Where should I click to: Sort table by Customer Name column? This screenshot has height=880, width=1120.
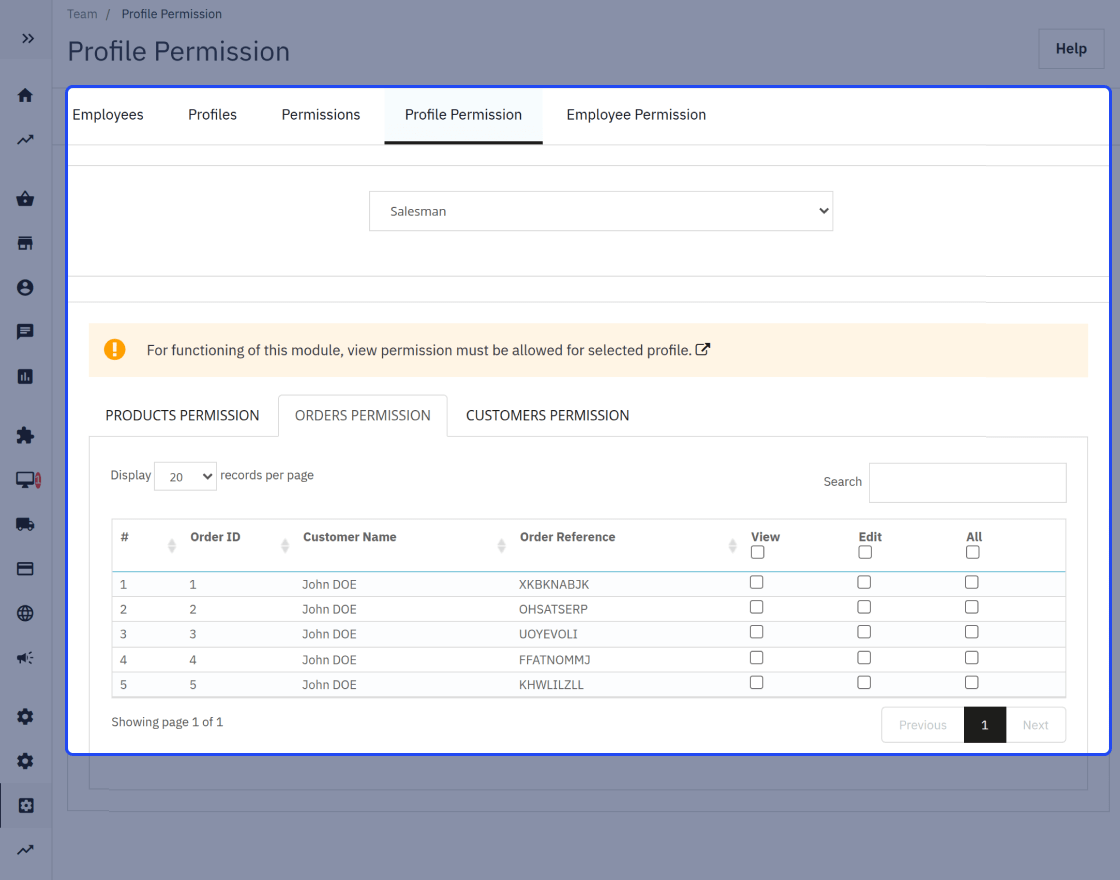pos(501,546)
